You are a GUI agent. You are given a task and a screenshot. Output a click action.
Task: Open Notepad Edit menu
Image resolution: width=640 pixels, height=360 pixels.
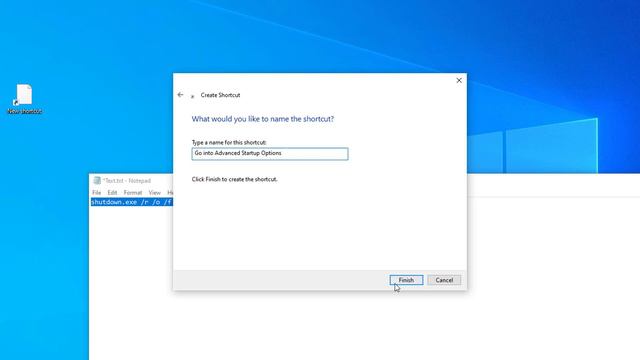click(x=112, y=192)
